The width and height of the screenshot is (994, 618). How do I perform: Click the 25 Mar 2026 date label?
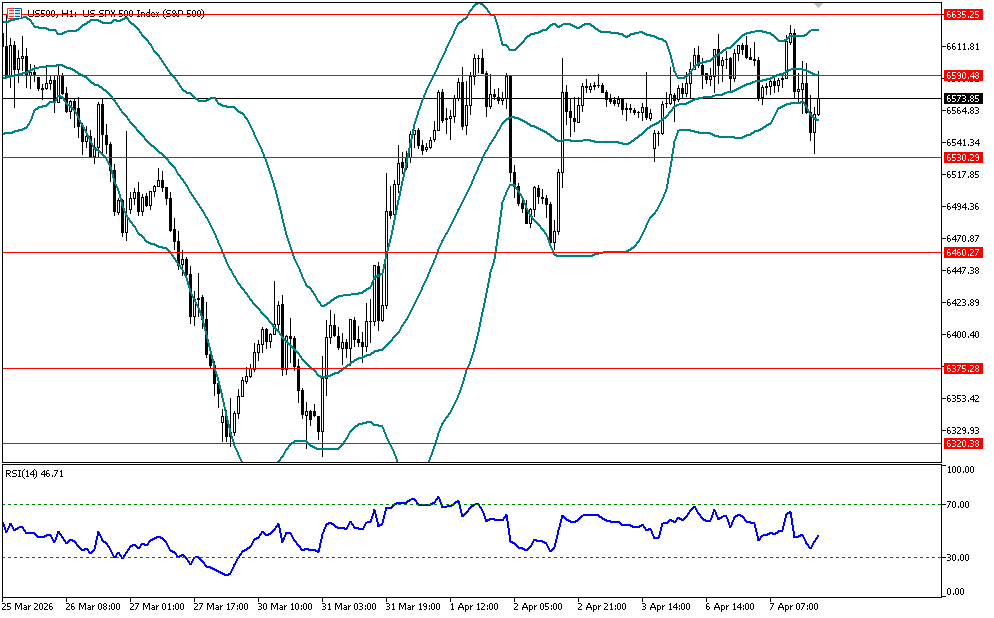27,606
